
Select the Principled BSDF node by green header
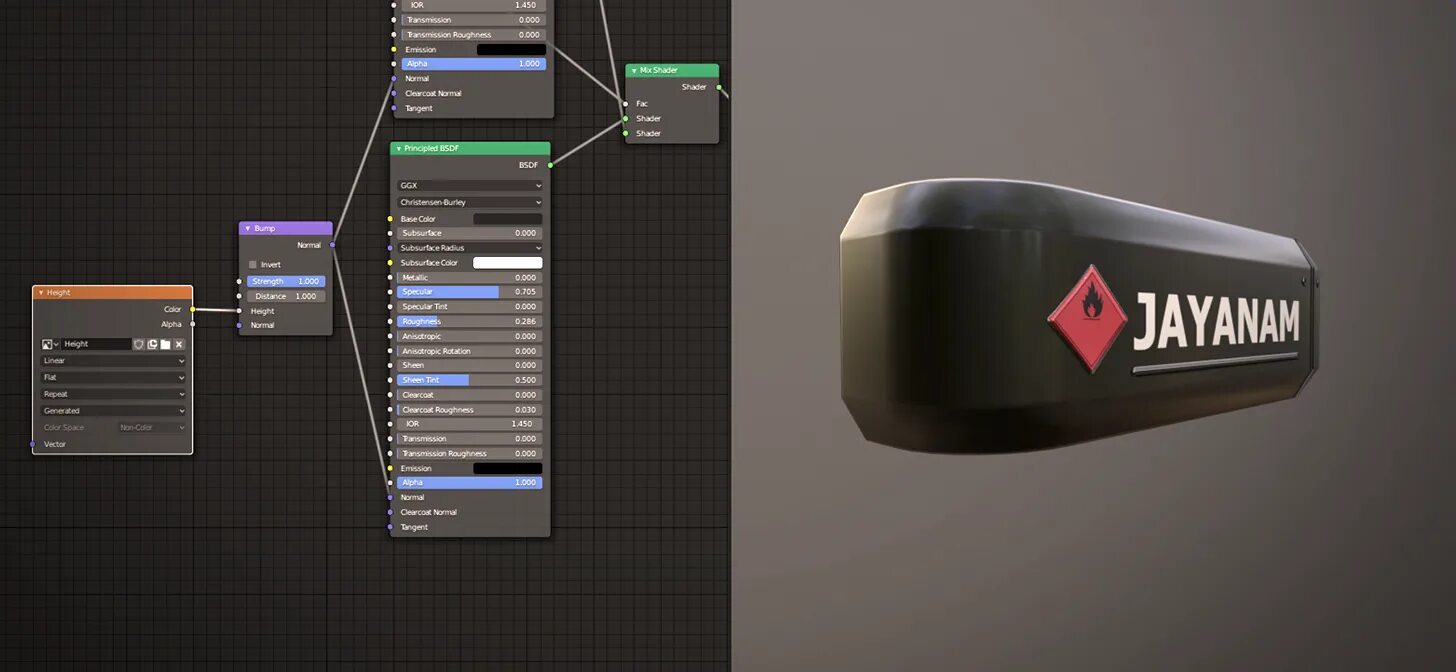pos(470,149)
